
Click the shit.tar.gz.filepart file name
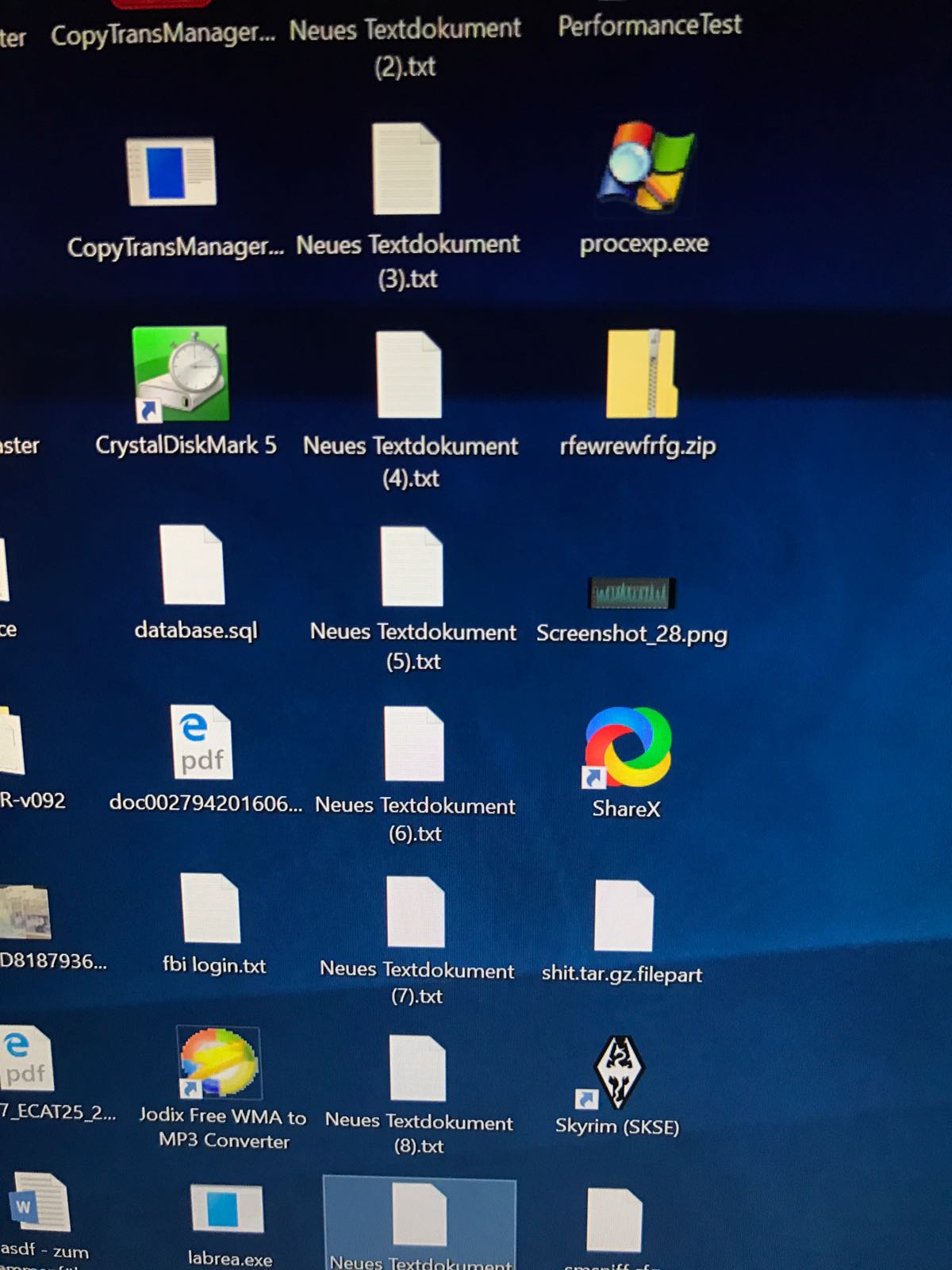pyautogui.click(x=622, y=974)
